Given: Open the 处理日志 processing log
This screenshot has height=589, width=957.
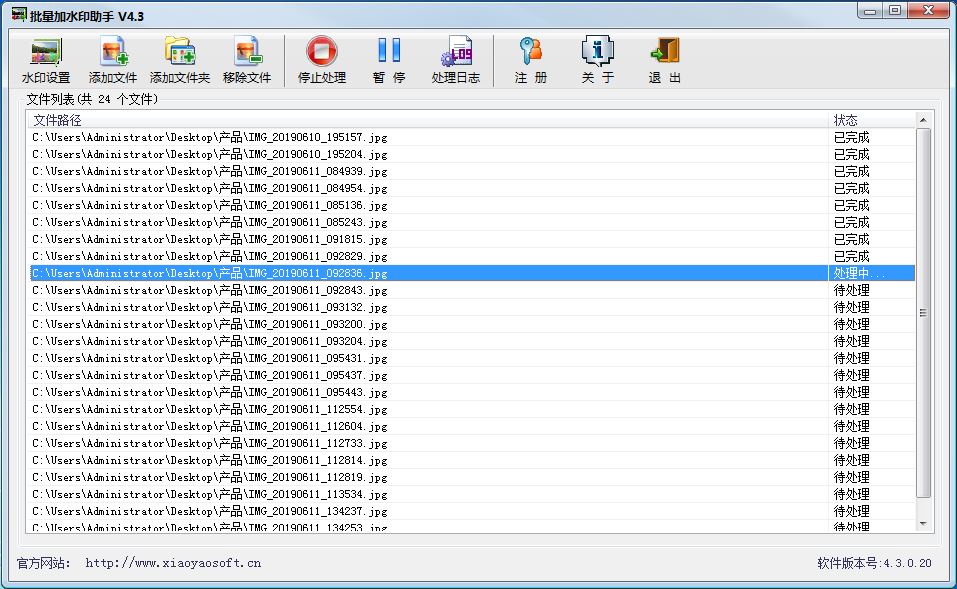Looking at the screenshot, I should coord(456,60).
